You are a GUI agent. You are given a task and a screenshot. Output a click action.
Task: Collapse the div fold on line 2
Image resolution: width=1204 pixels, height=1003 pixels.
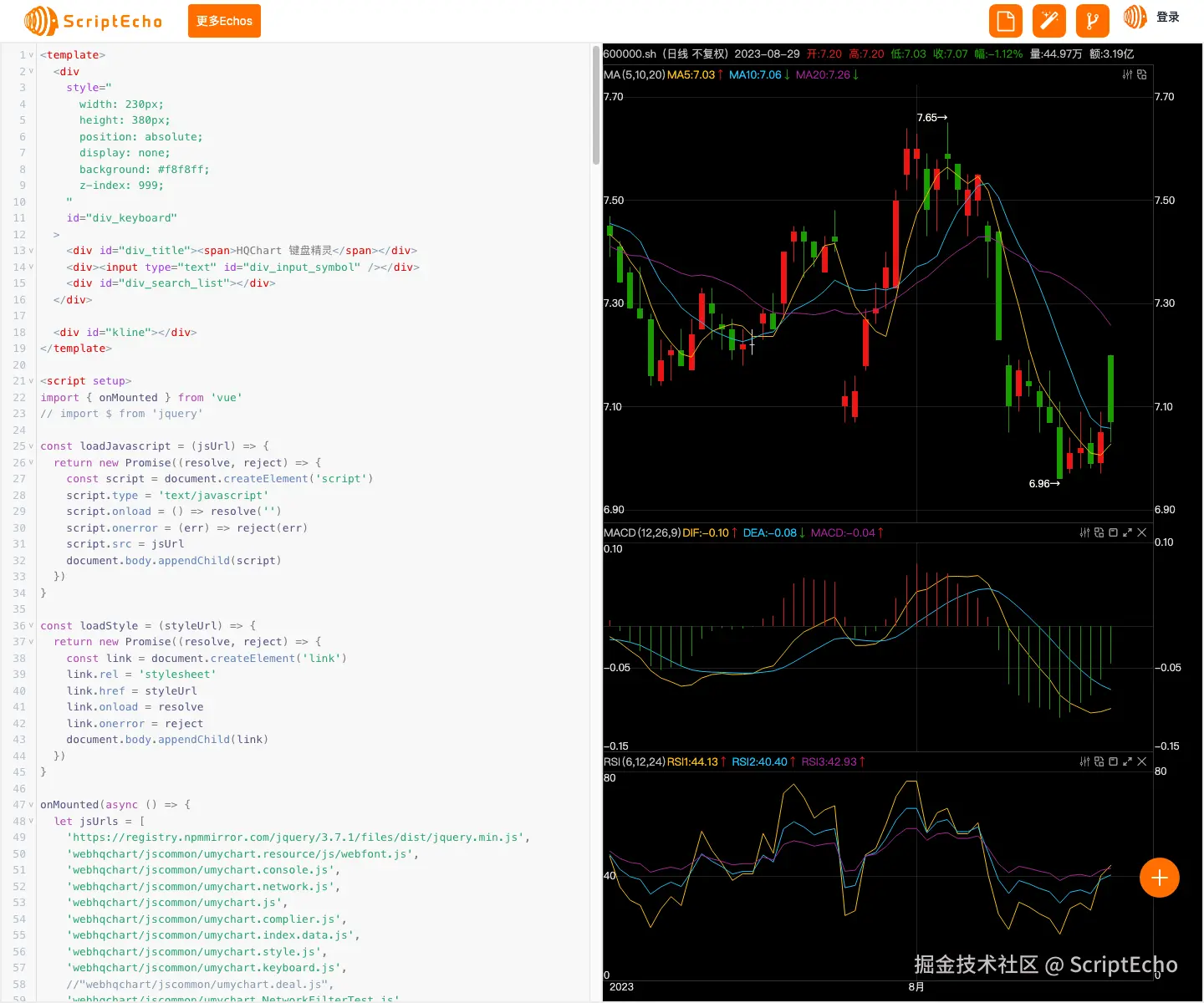pos(32,72)
